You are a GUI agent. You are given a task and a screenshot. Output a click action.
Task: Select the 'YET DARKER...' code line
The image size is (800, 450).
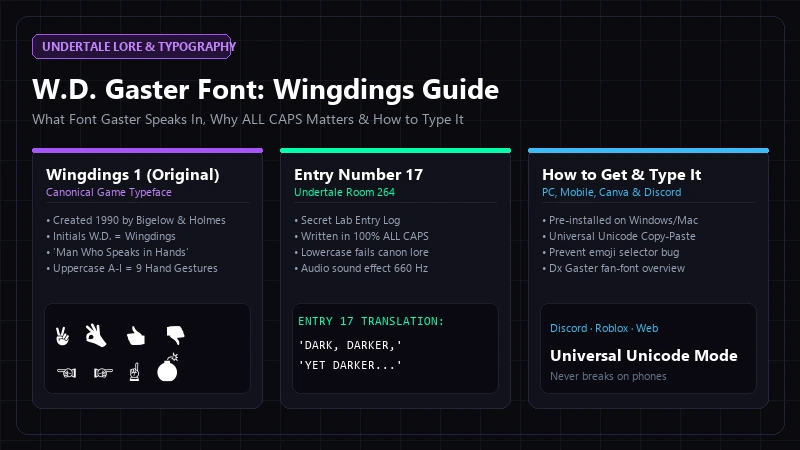(350, 365)
